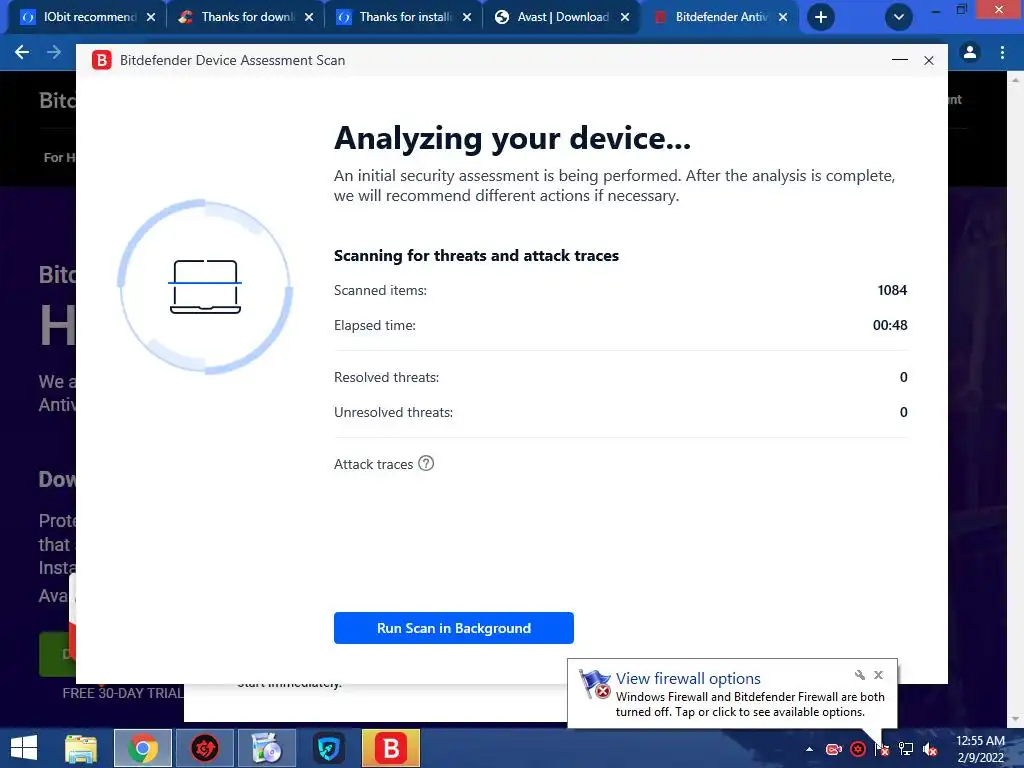This screenshot has height=768, width=1024.
Task: Close the Avast Download tab
Action: pyautogui.click(x=625, y=17)
